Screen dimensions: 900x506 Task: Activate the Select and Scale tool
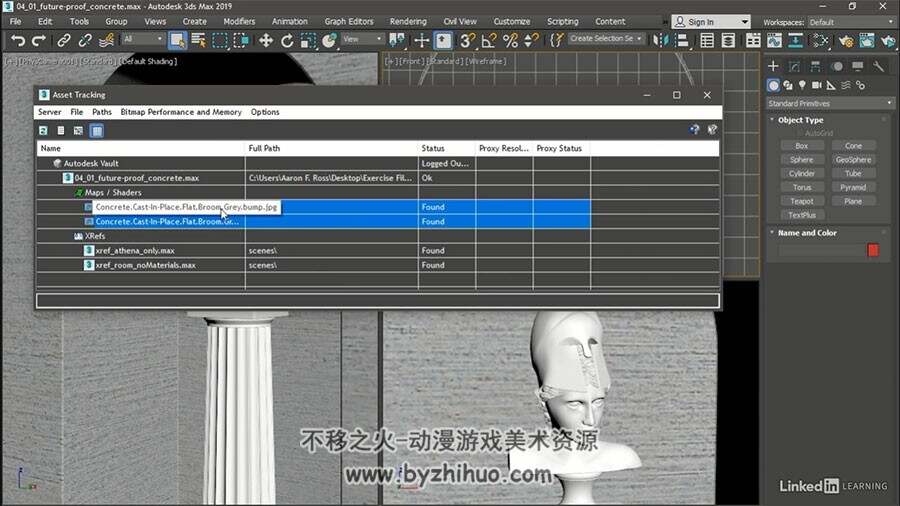[308, 41]
